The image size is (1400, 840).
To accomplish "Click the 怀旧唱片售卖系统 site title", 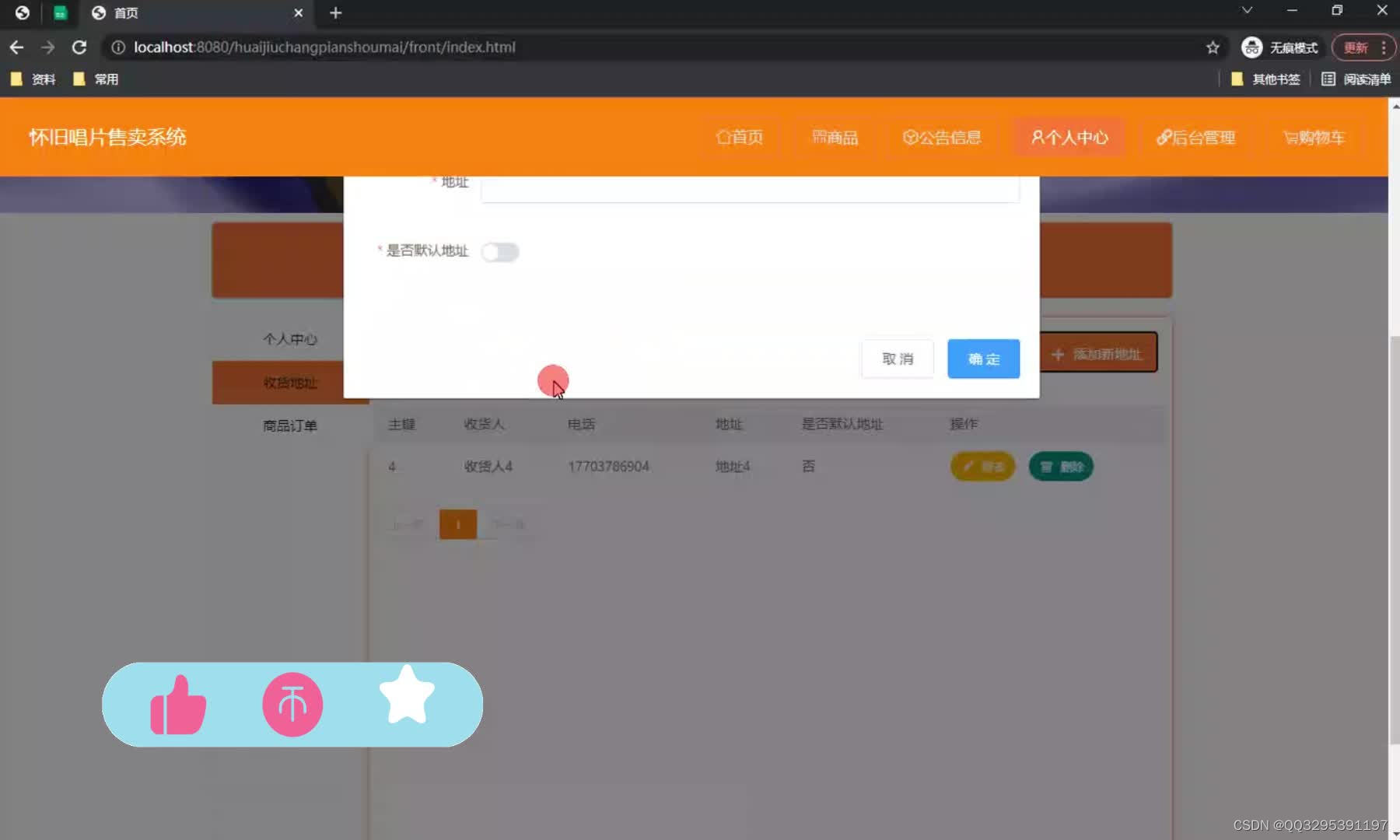I will [x=107, y=137].
